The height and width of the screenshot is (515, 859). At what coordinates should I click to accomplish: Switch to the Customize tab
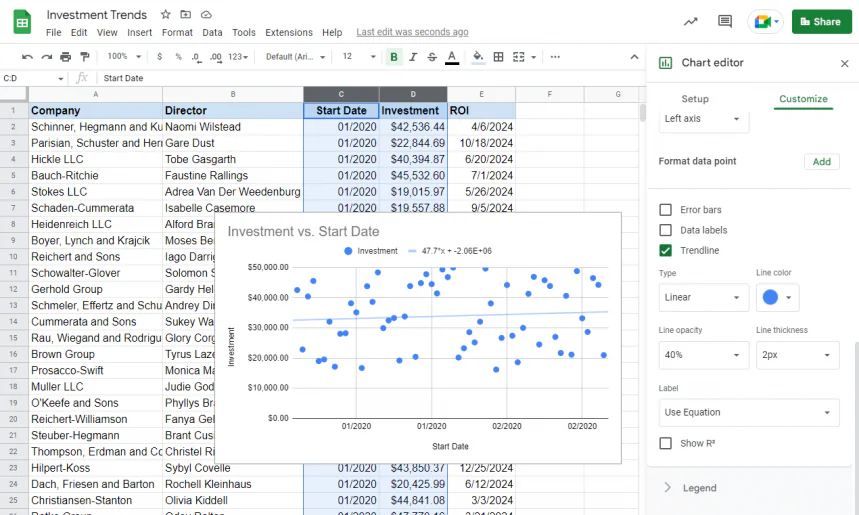803,99
